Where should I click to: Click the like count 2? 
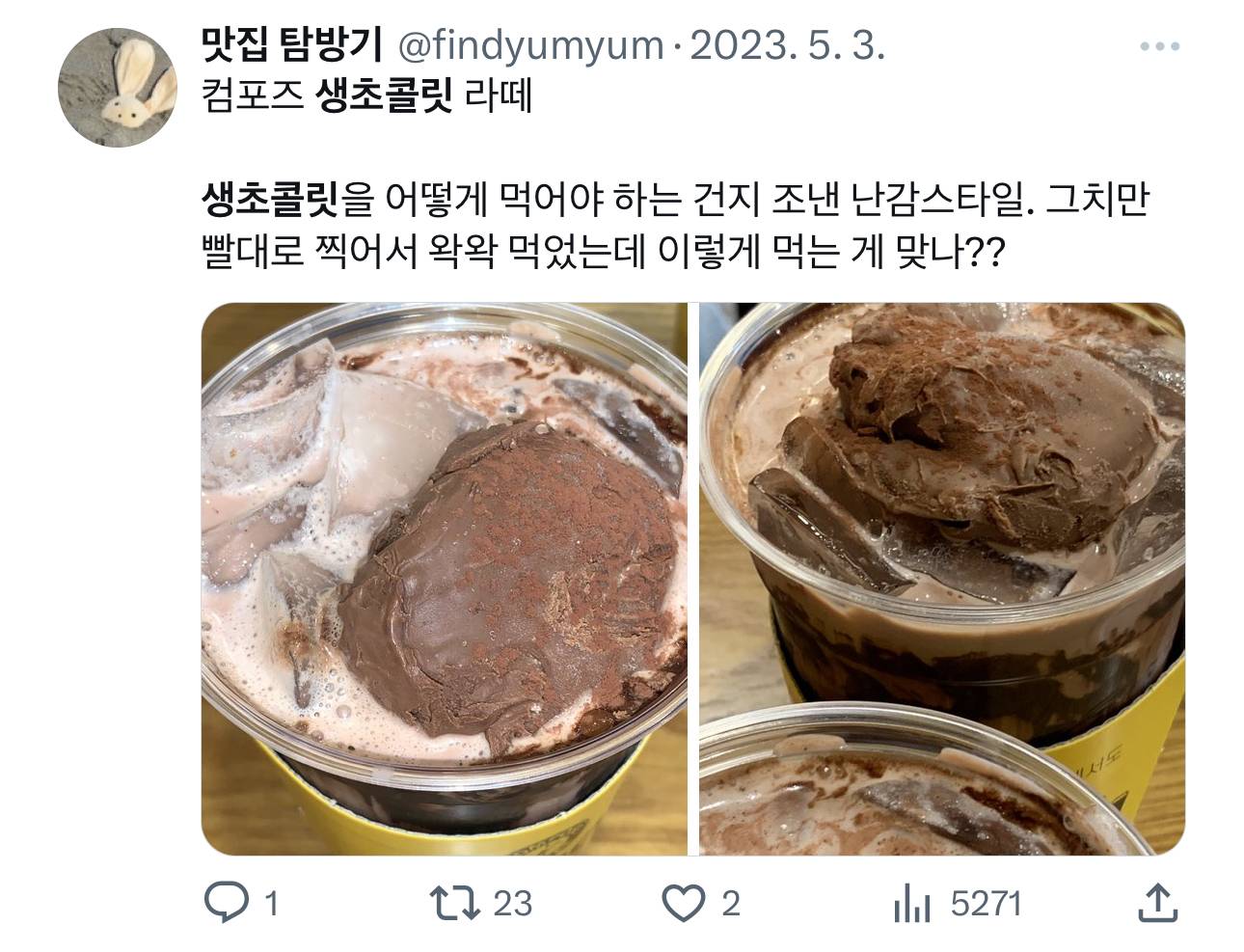(x=730, y=904)
